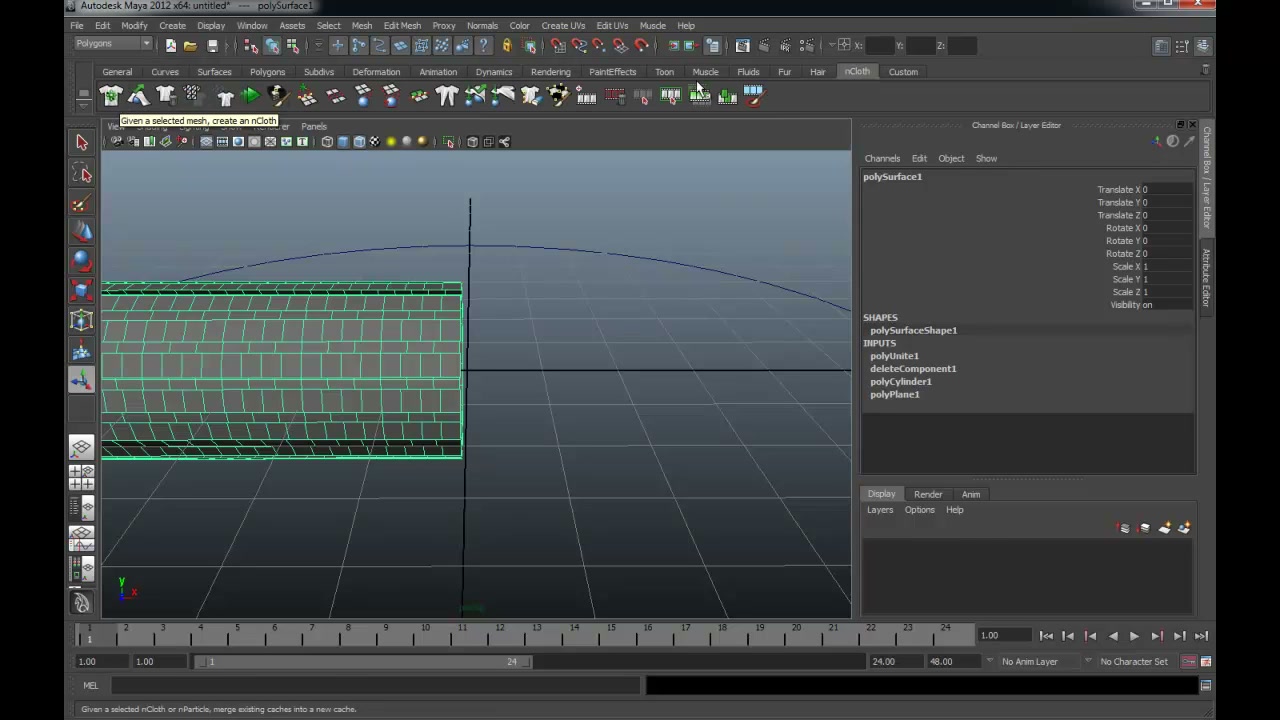The width and height of the screenshot is (1280, 720).
Task: Click the Create Passive Collider shelf icon
Action: (138, 96)
